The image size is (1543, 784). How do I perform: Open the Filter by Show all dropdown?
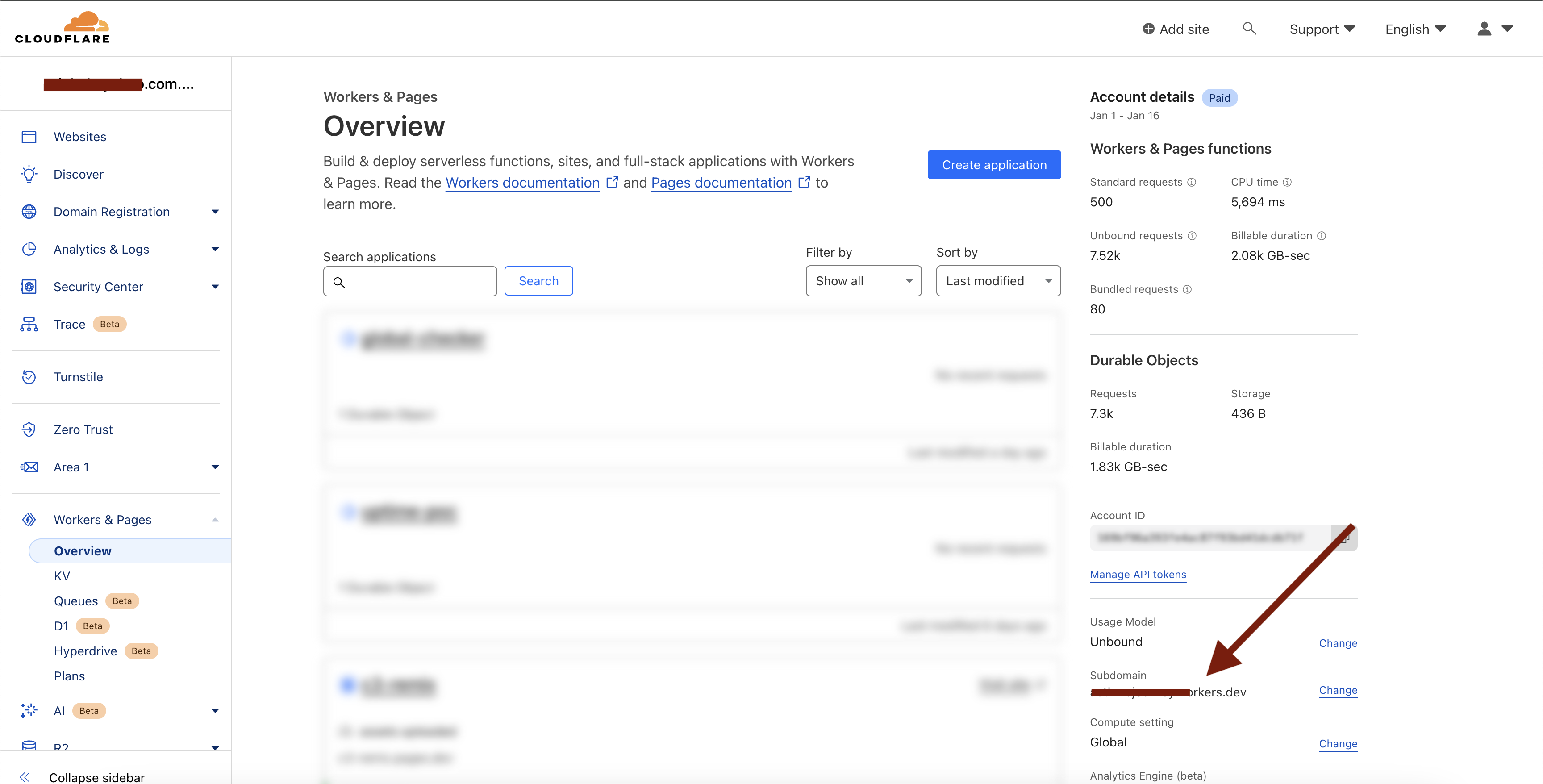pos(863,281)
